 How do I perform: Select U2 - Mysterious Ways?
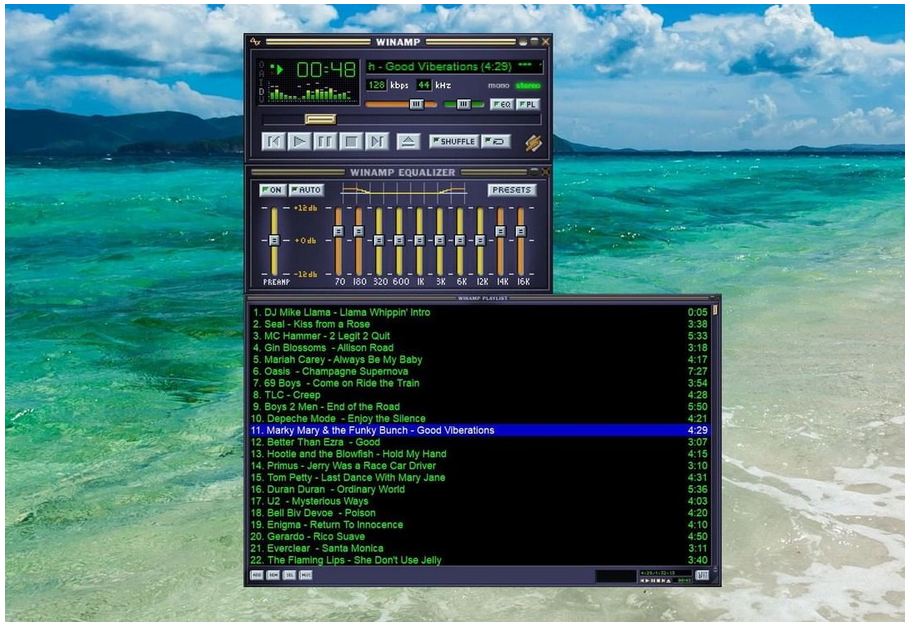[x=479, y=501]
